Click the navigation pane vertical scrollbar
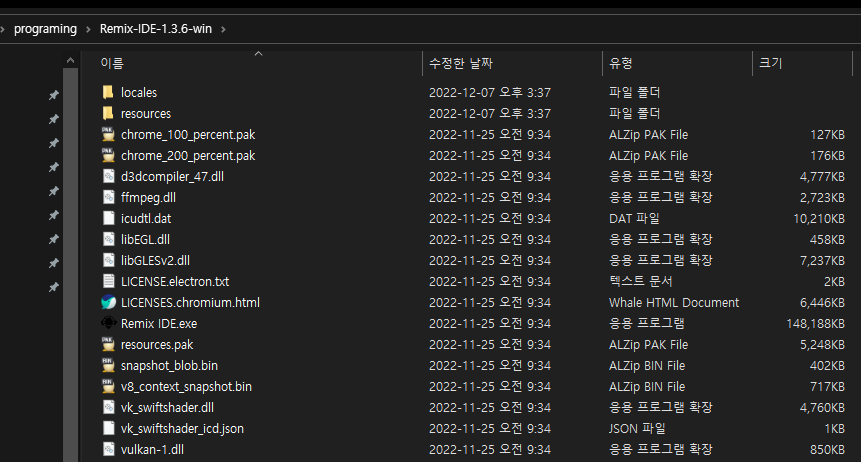Viewport: 861px width, 462px height. pyautogui.click(x=70, y=264)
